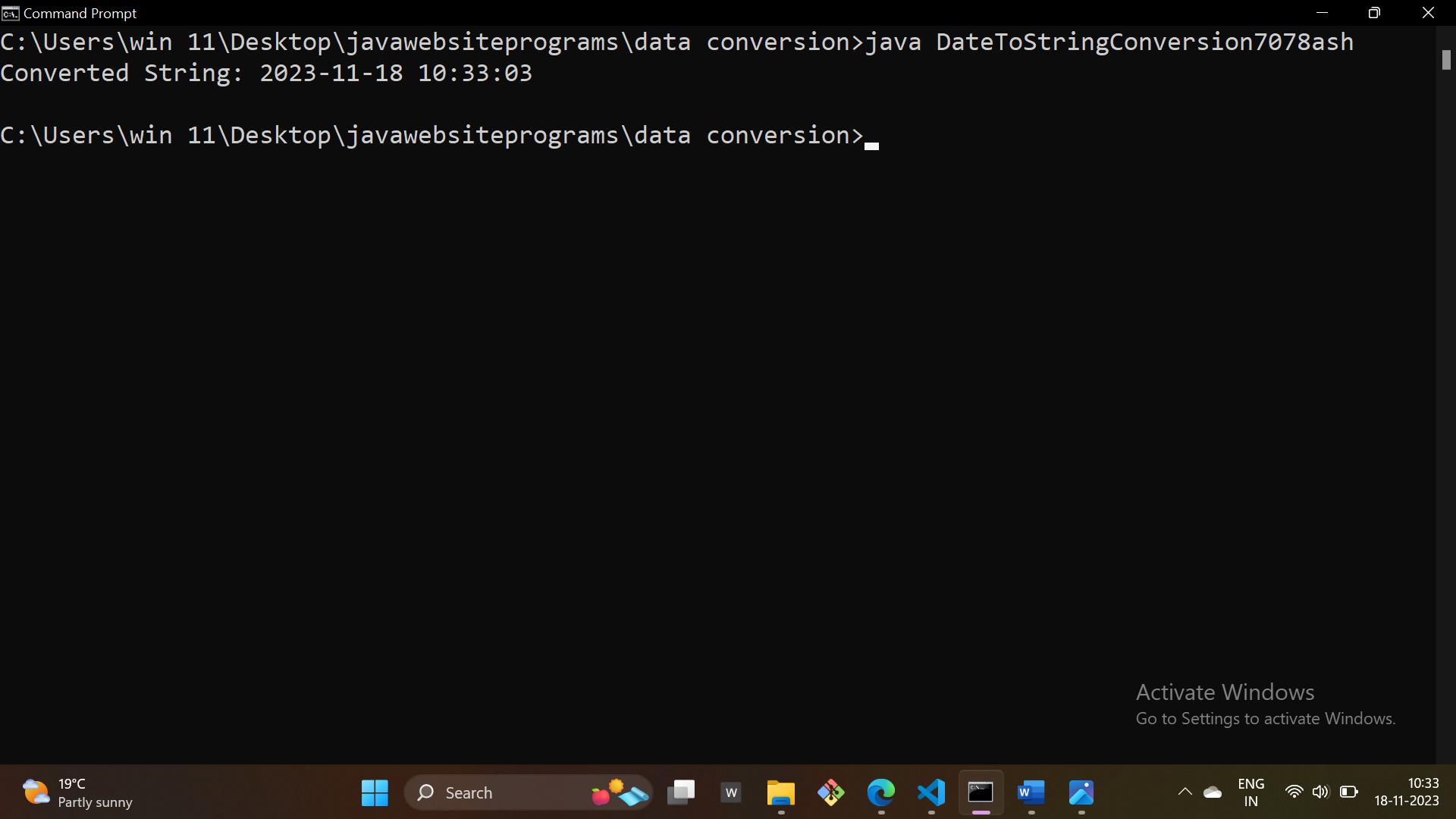
Task: Click the Command Prompt vertical scrollbar thumb
Action: click(x=1446, y=60)
